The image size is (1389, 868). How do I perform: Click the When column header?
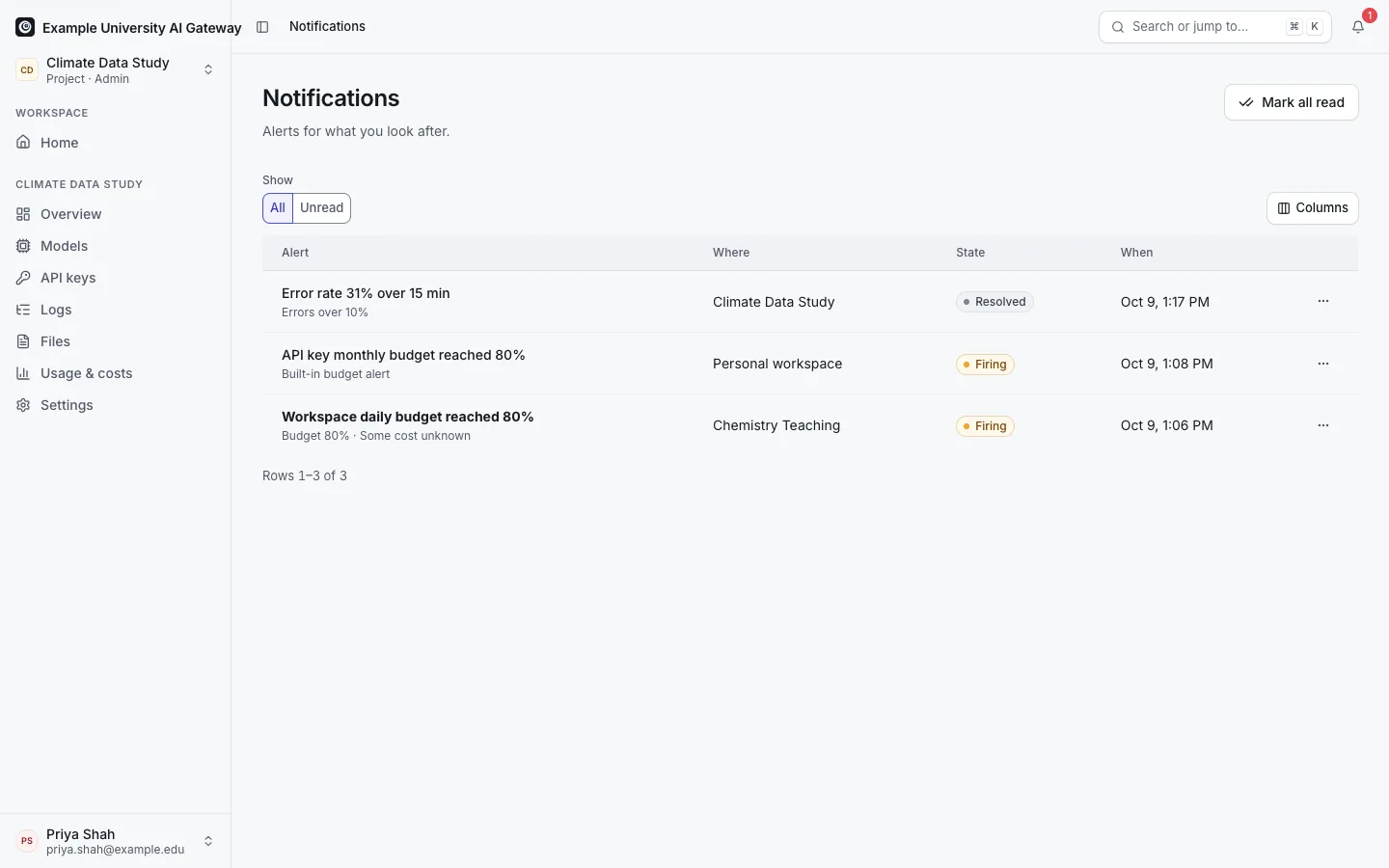(1136, 253)
